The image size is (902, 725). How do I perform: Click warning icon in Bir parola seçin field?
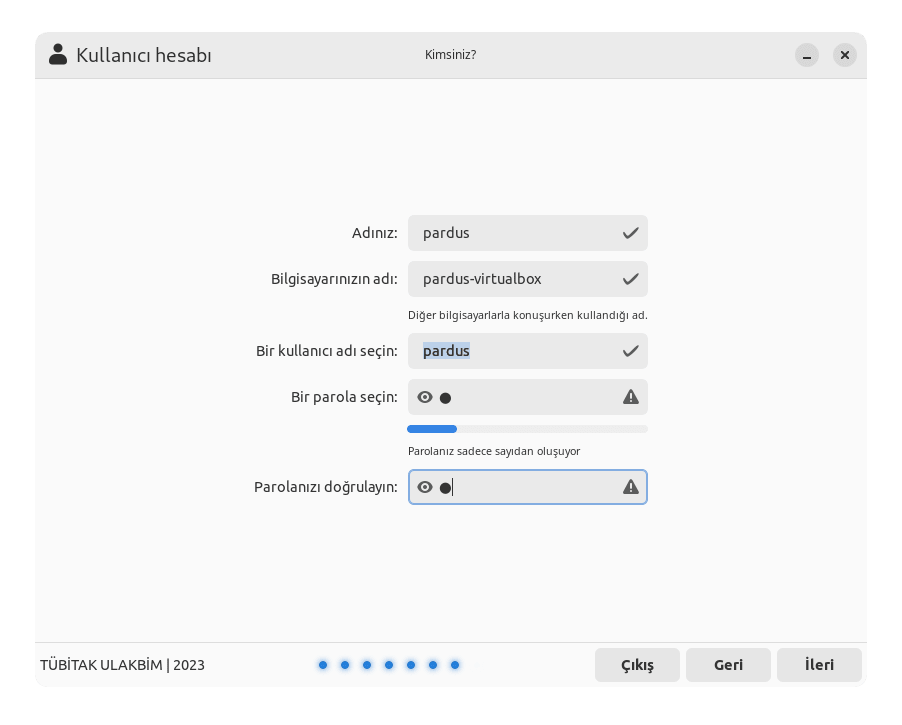coord(630,397)
